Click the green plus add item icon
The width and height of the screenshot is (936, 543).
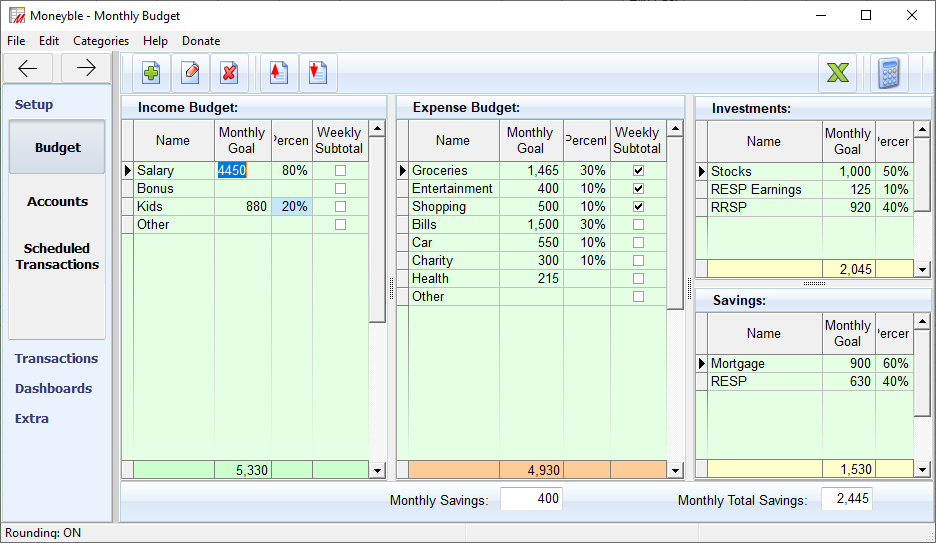pos(151,73)
